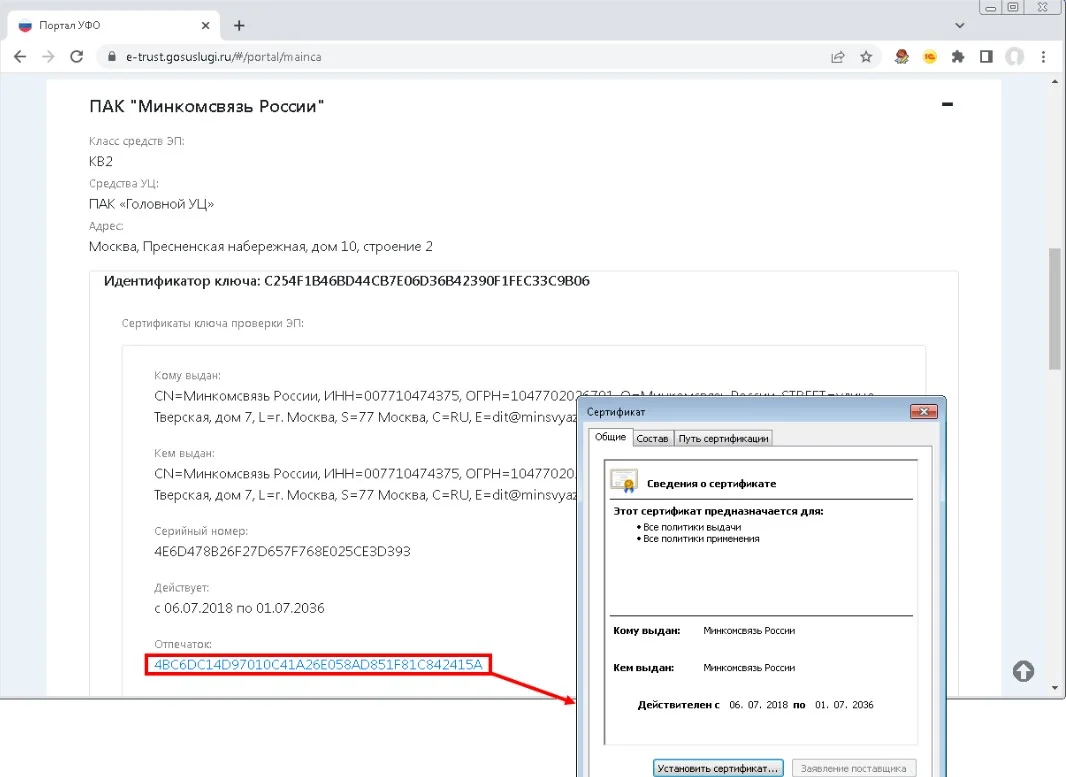Open the certificate thumbprint link

point(318,664)
